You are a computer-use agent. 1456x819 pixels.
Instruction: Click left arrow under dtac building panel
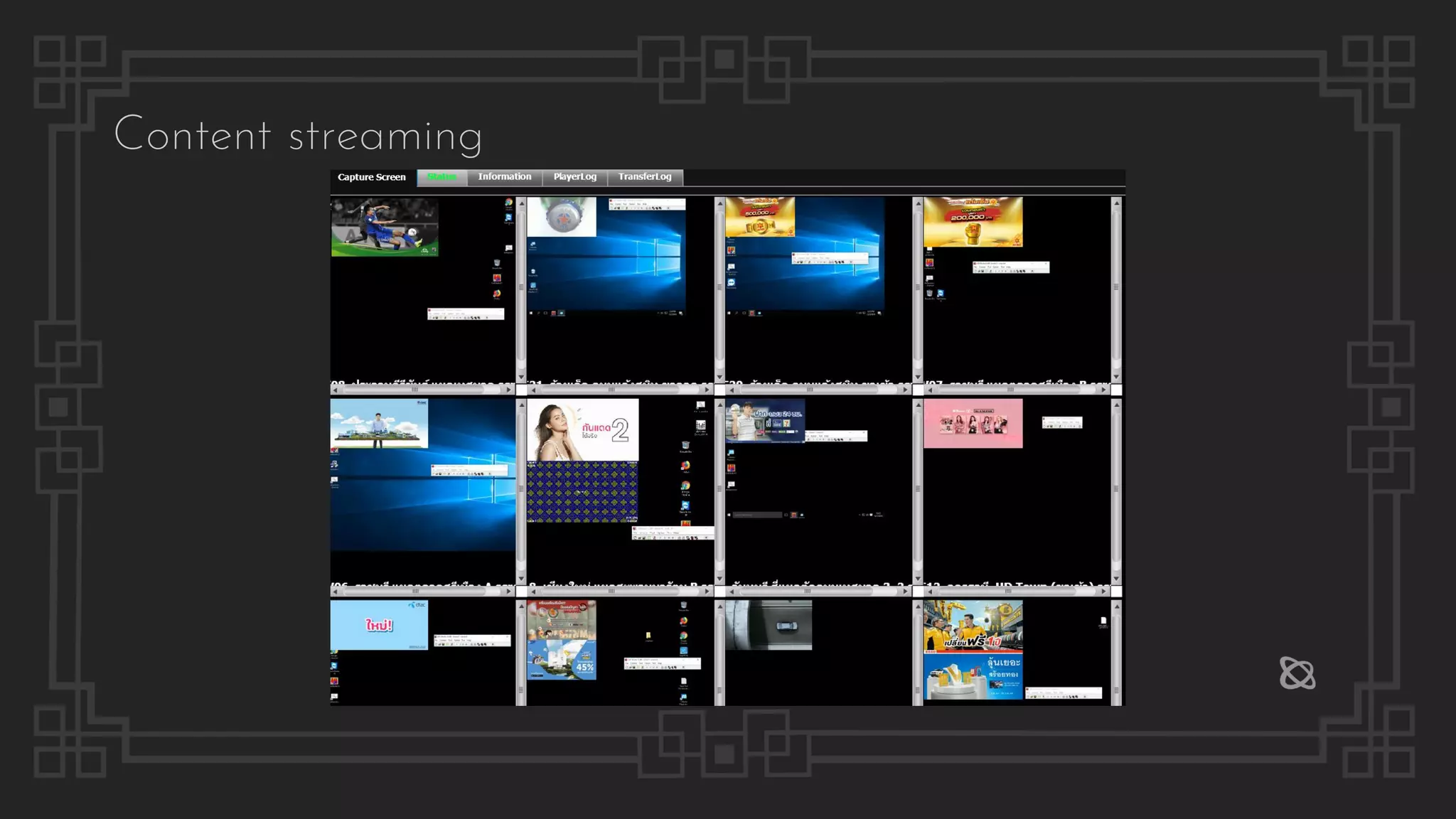336,591
